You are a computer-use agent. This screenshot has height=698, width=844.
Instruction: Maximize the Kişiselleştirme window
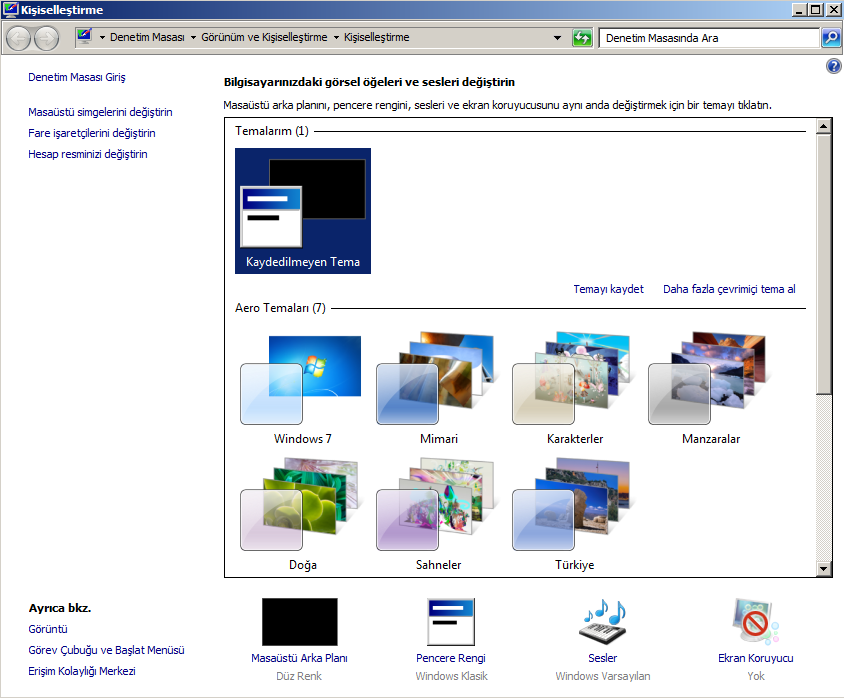(x=816, y=10)
